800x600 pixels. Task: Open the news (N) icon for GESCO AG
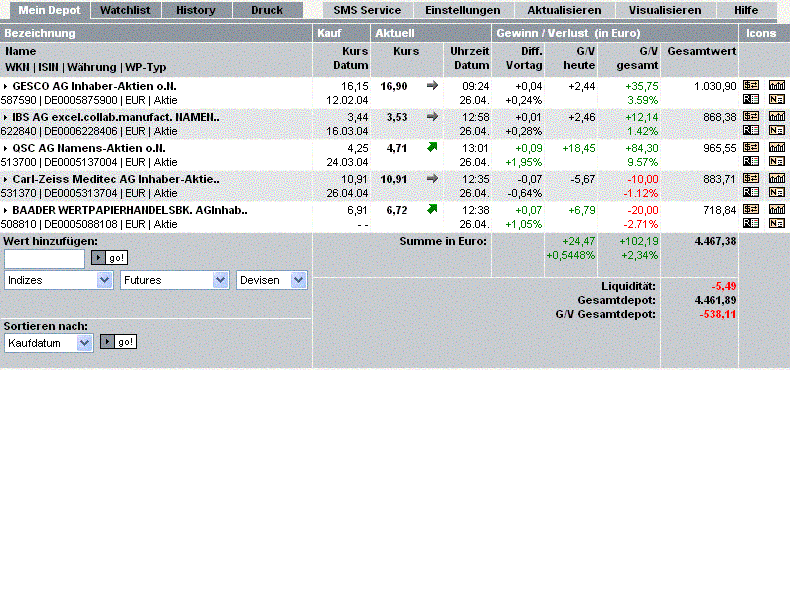pyautogui.click(x=777, y=99)
